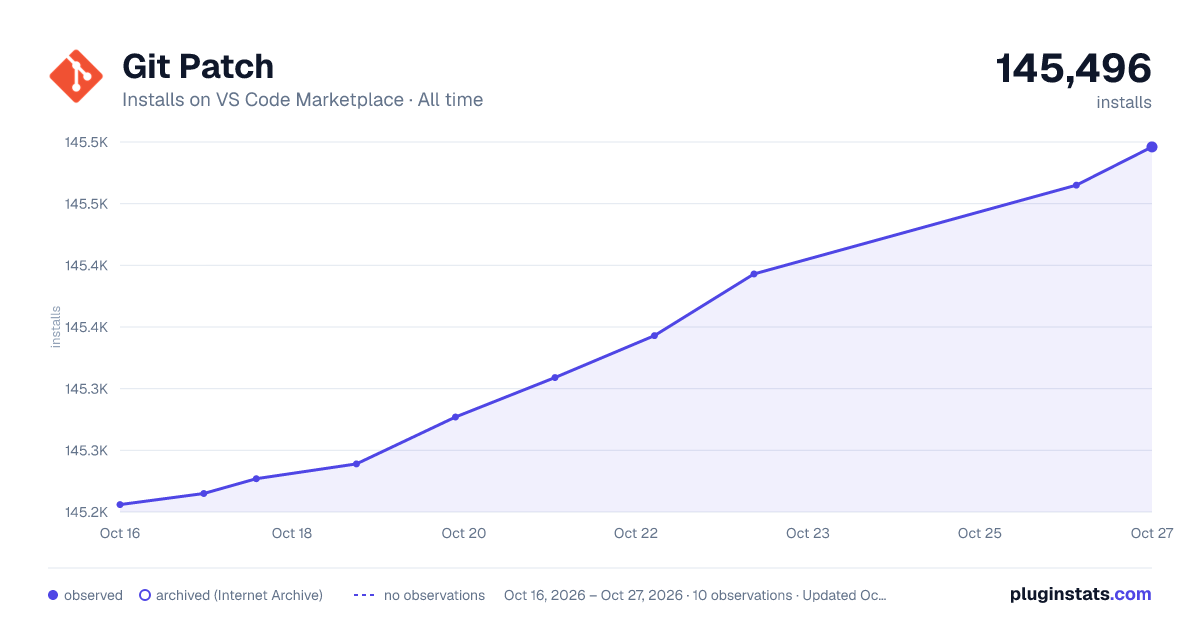The image size is (1200, 630).
Task: Select the Oct 16 first data point
Action: click(120, 505)
